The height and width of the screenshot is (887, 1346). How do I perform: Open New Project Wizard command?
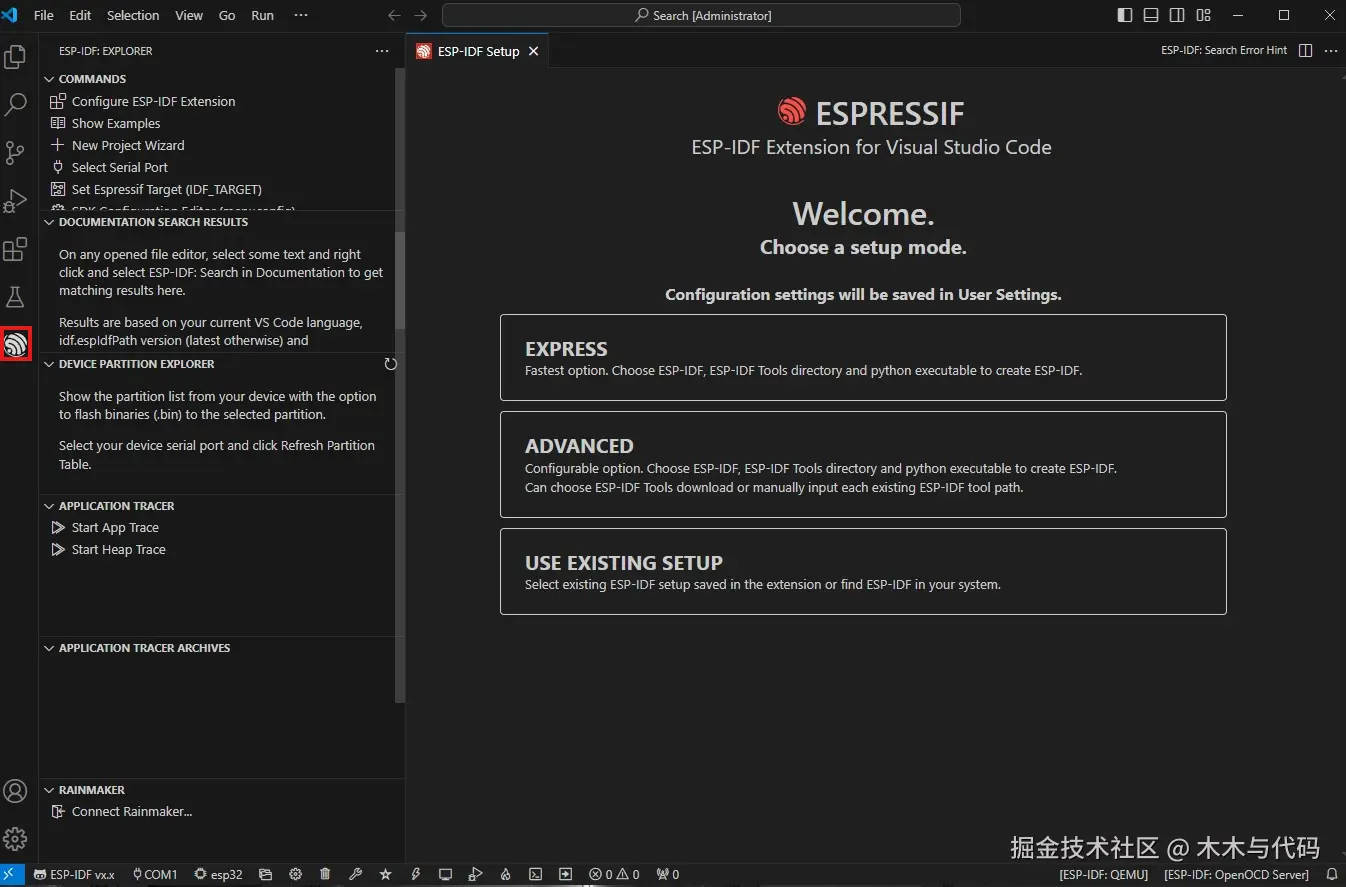tap(128, 145)
